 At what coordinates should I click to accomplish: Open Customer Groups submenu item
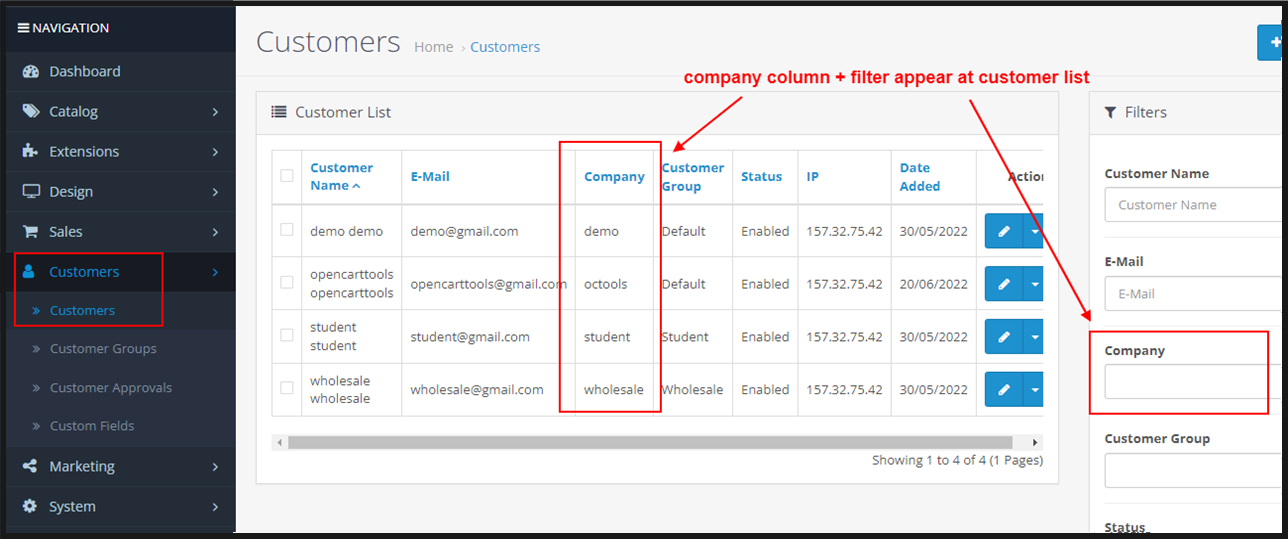click(103, 349)
